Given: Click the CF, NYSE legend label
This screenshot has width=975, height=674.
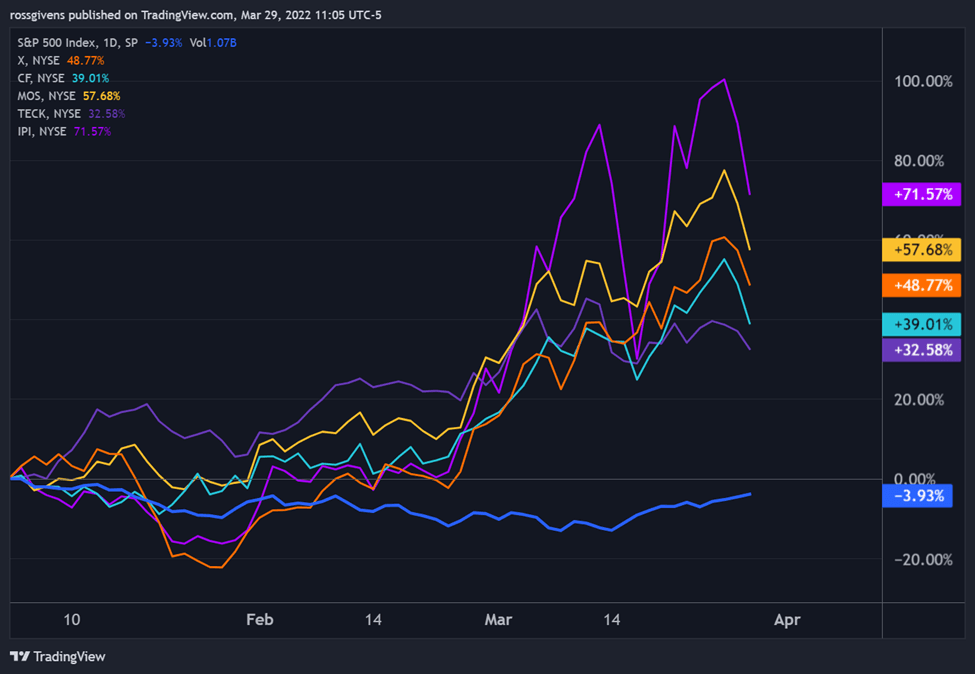Looking at the screenshot, I should click(x=40, y=78).
